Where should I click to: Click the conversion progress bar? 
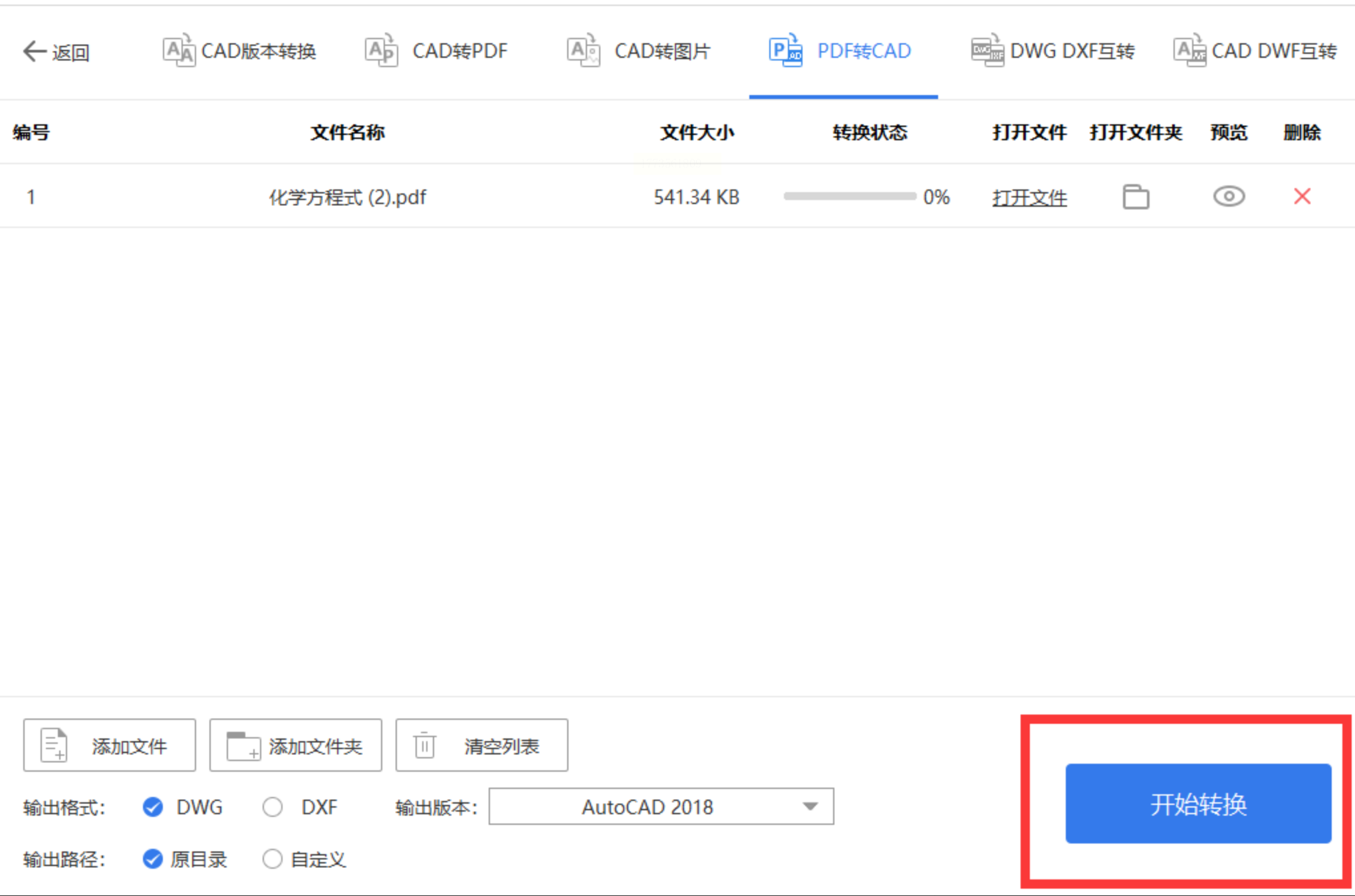(849, 197)
